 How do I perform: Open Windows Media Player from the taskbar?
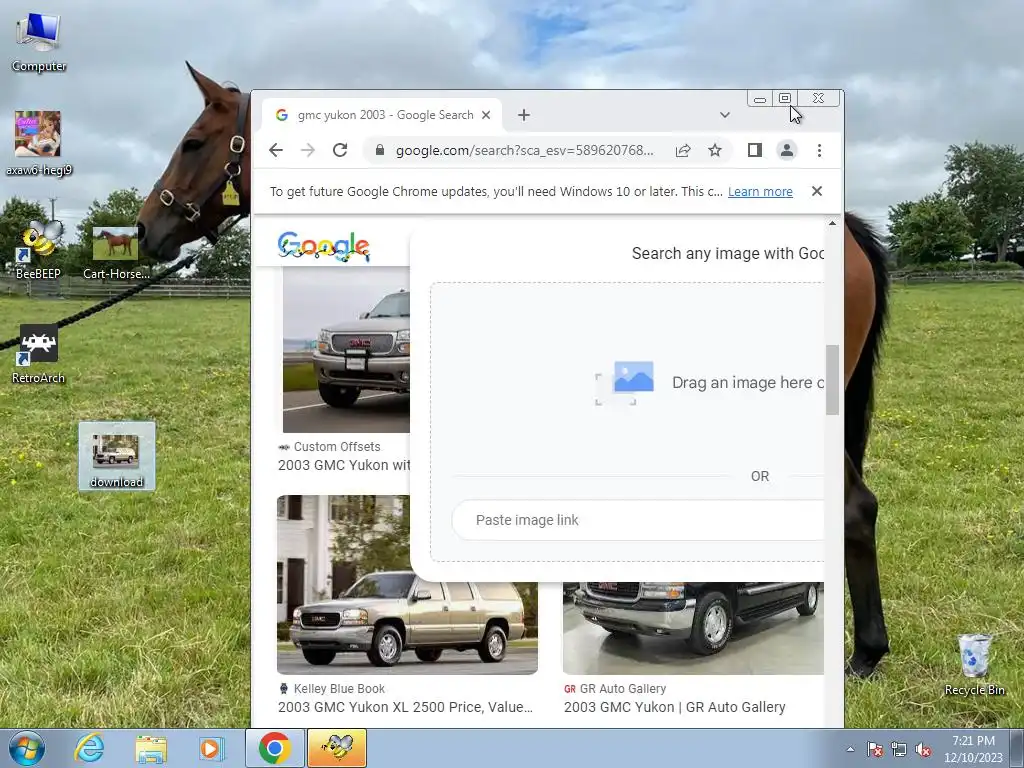211,748
